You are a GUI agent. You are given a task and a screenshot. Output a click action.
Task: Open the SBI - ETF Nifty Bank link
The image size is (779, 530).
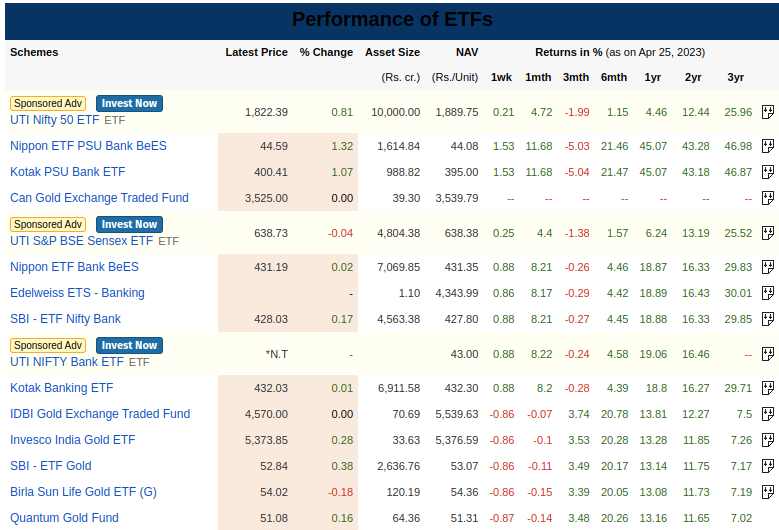[x=66, y=319]
